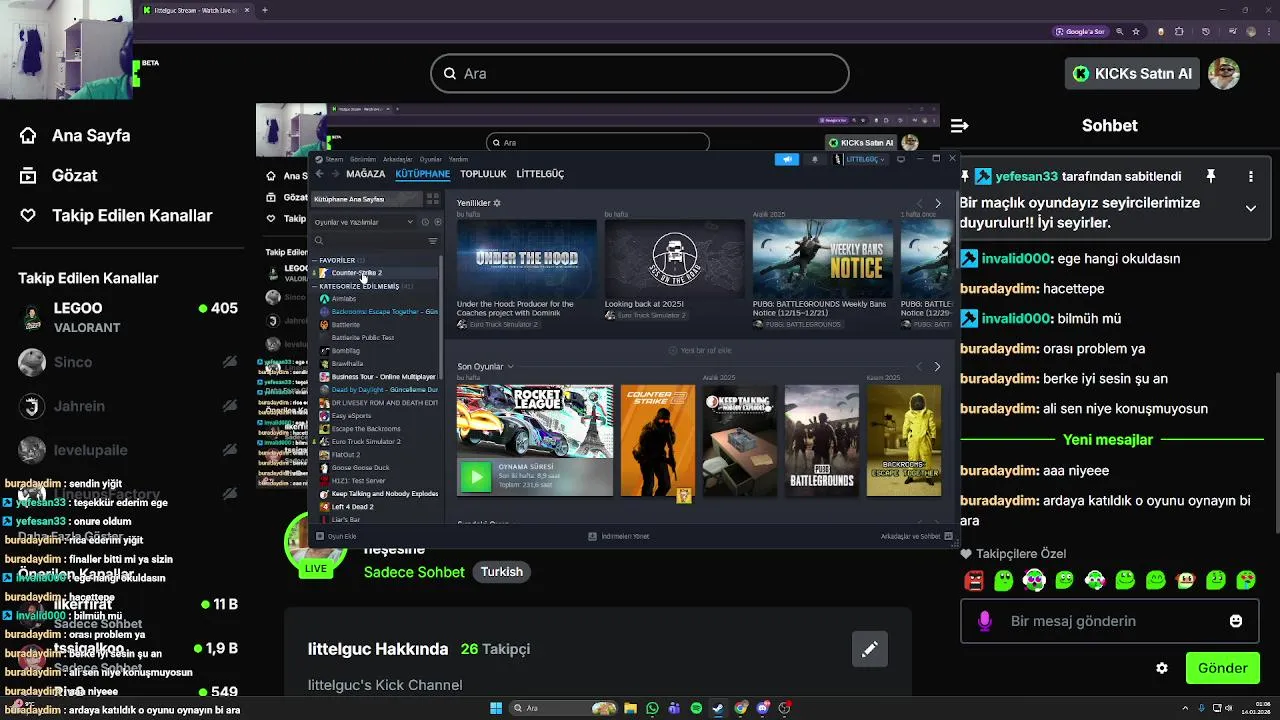This screenshot has width=1280, height=720.
Task: Select Euro Truck Simulator 2 in library list
Action: click(x=366, y=441)
